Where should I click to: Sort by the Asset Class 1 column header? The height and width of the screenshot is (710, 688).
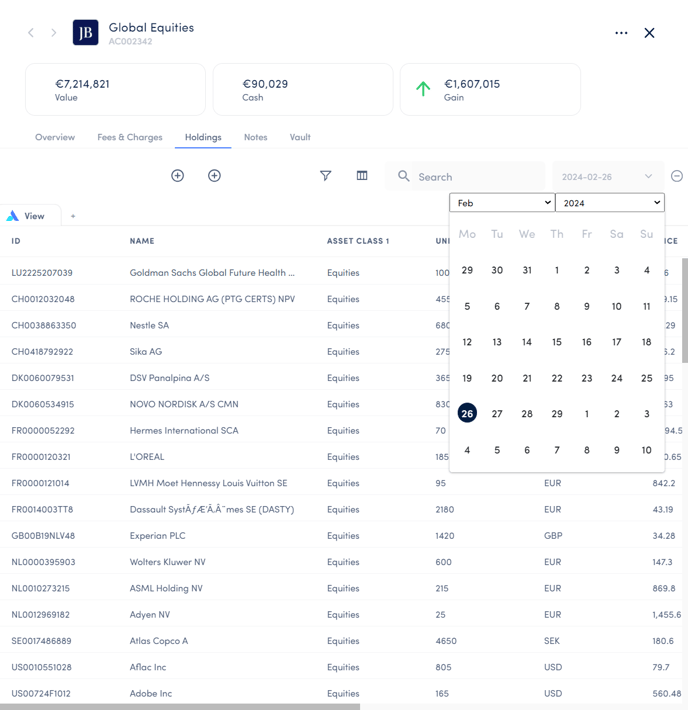click(358, 241)
